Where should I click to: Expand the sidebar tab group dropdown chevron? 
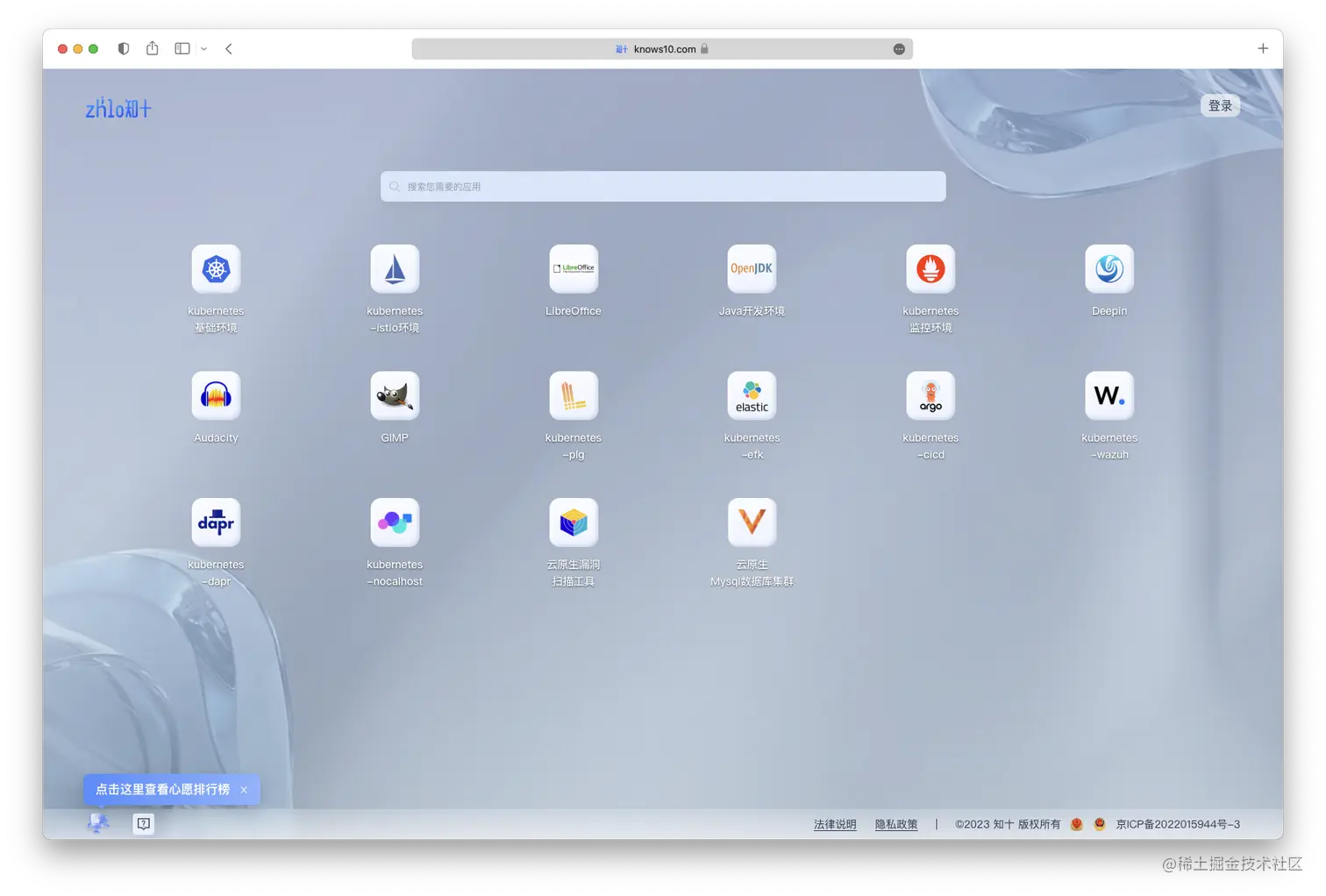pos(203,49)
